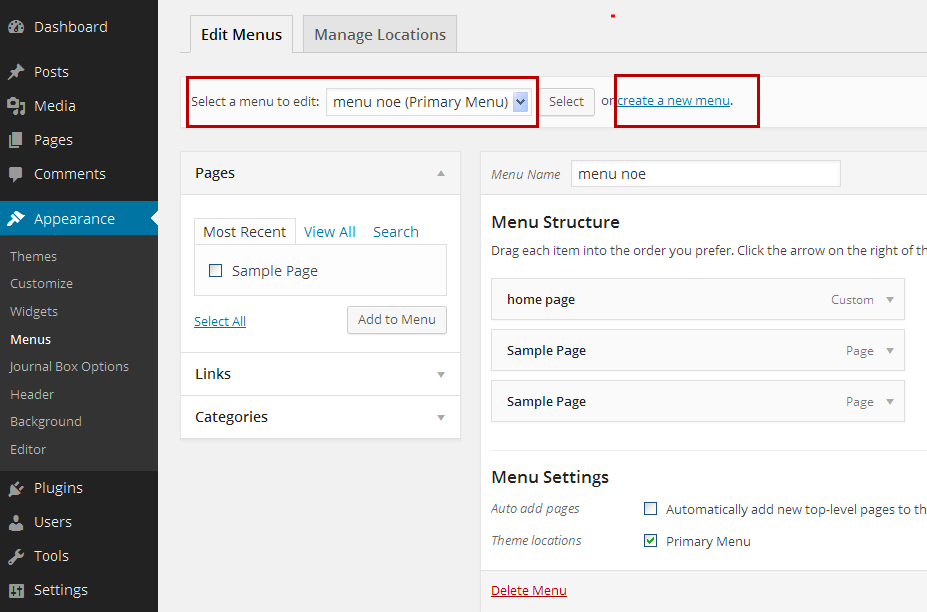Click the home page menu item title
The width and height of the screenshot is (927, 612).
pyautogui.click(x=540, y=300)
